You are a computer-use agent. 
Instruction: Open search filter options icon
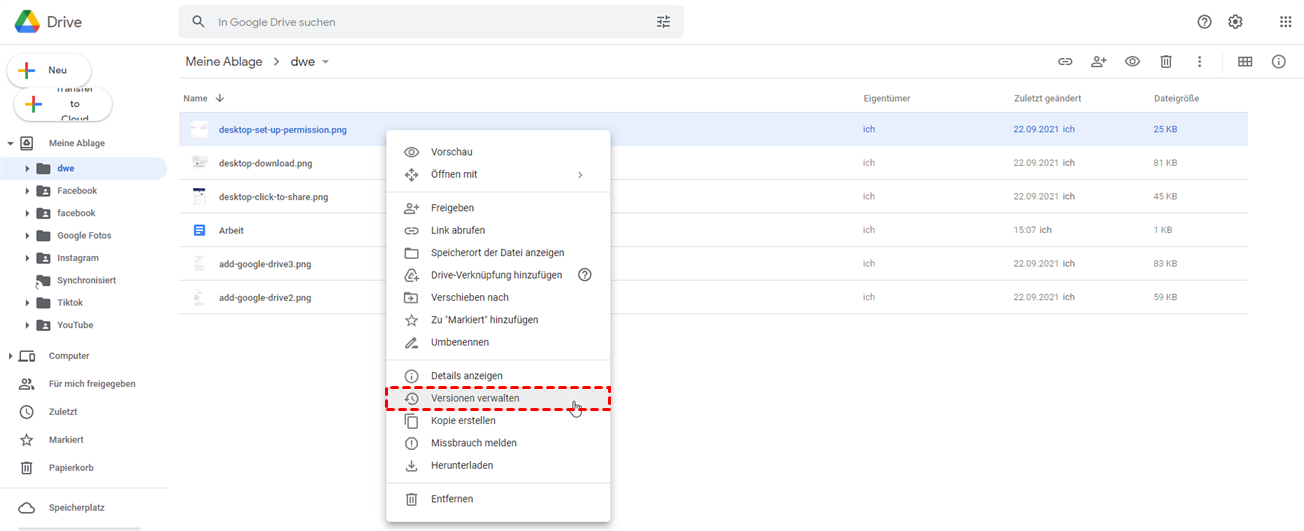pyautogui.click(x=663, y=22)
